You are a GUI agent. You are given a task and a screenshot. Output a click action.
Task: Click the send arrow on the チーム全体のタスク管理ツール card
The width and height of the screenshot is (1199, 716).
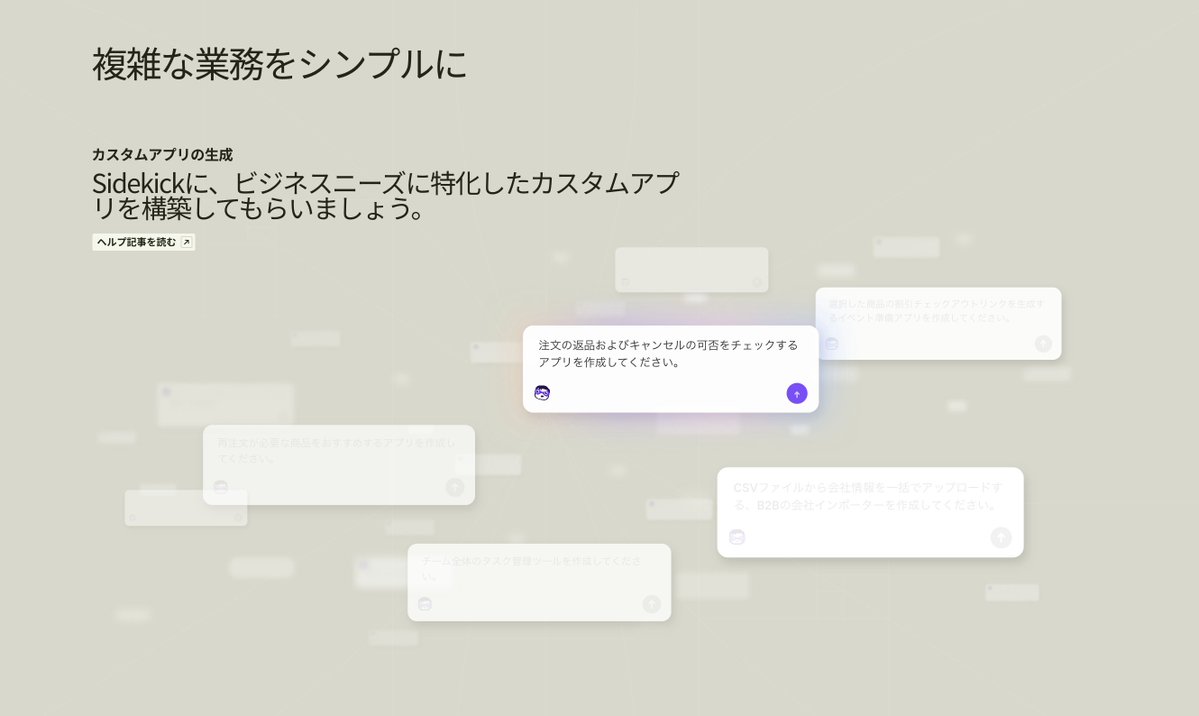click(x=651, y=604)
